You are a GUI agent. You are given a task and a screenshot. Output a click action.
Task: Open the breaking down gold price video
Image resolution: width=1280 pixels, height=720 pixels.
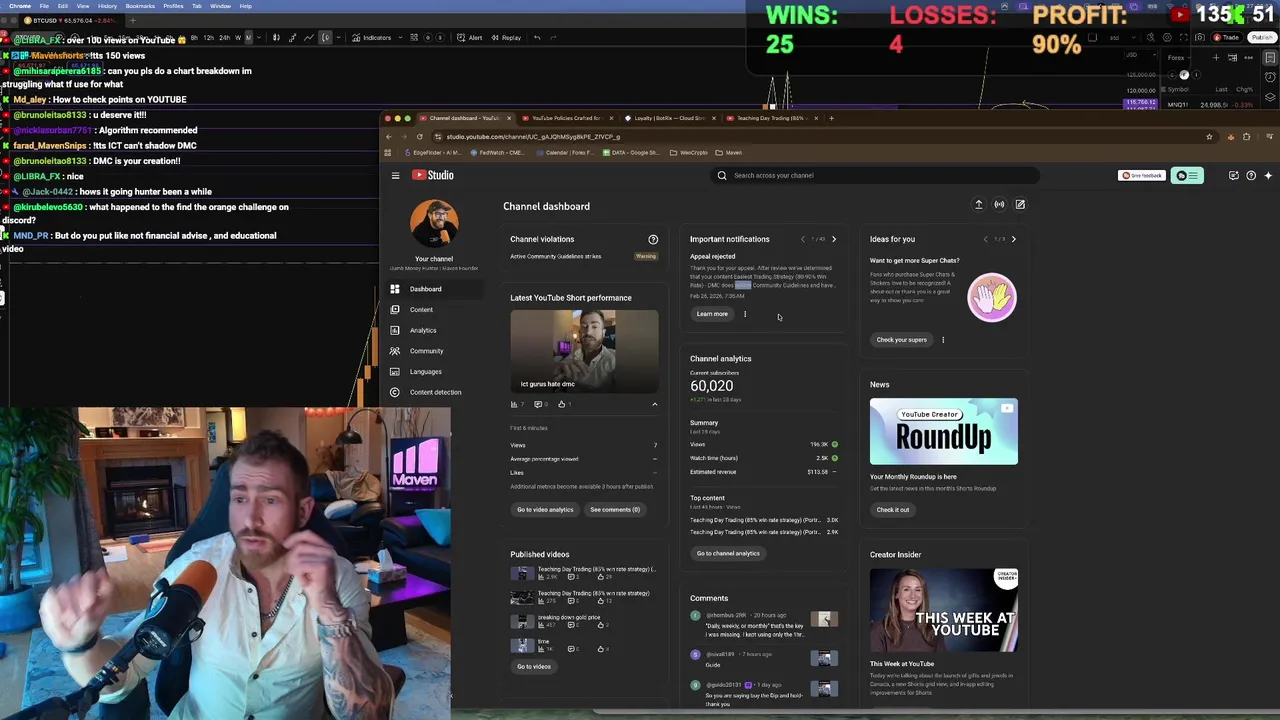570,617
